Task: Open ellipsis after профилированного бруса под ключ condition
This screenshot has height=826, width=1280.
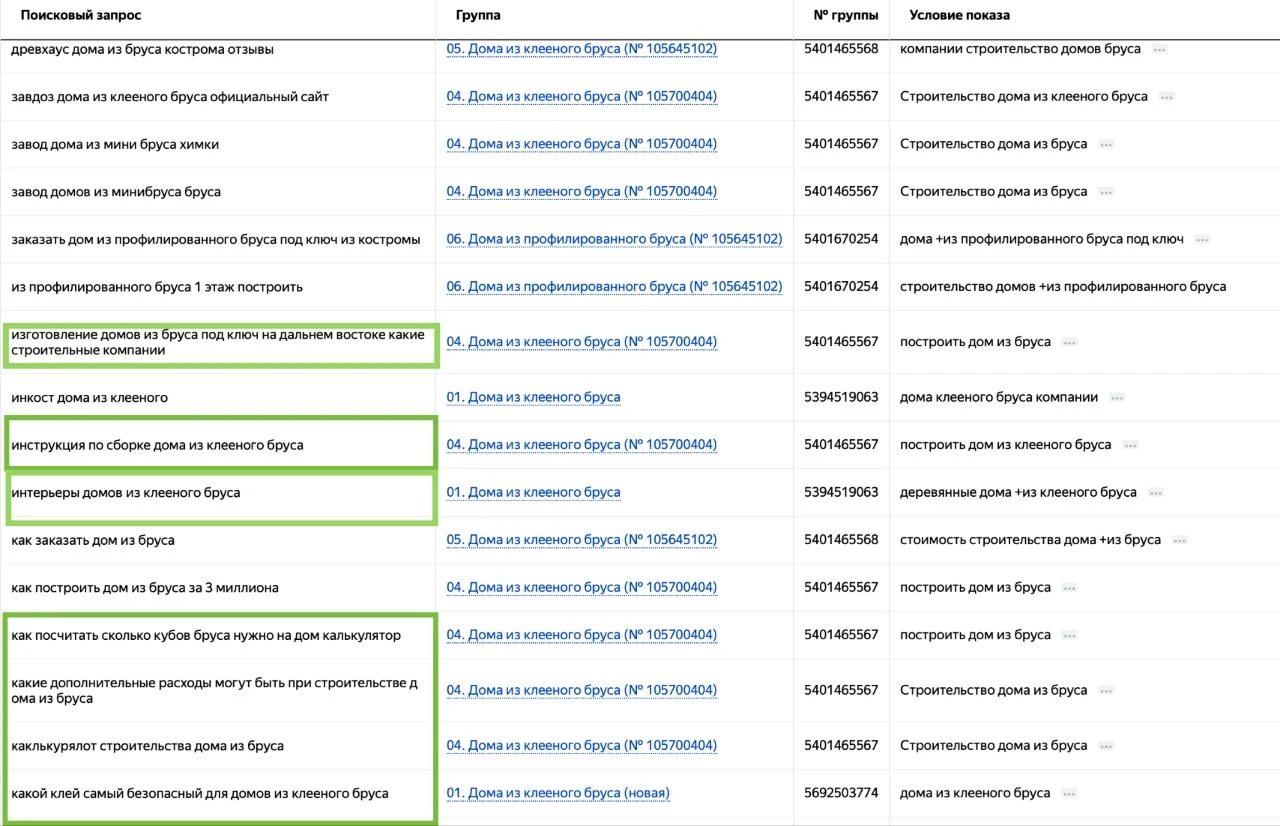Action: [1202, 239]
